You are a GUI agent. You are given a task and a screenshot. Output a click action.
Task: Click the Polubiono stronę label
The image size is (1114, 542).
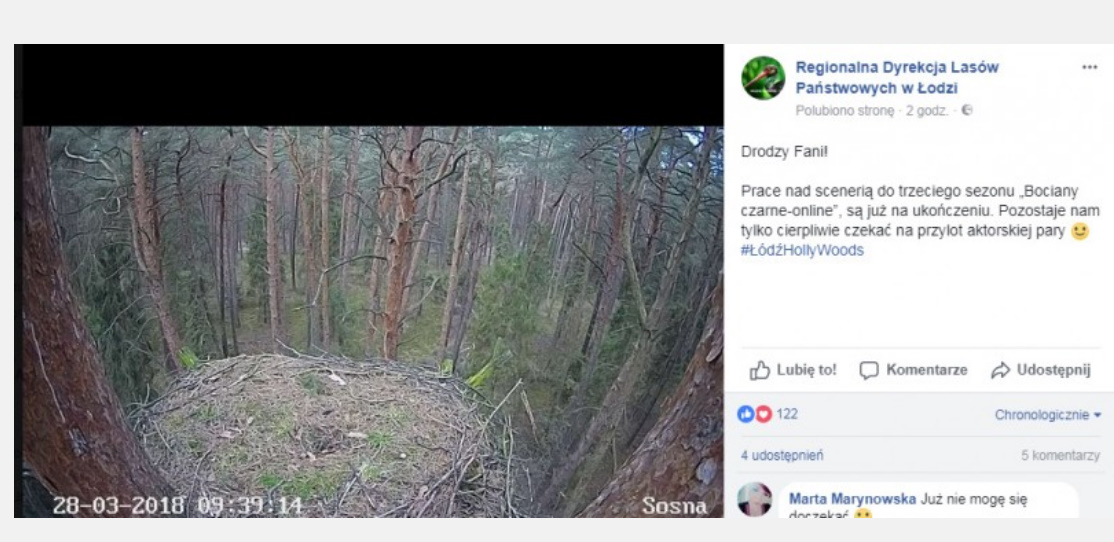(x=845, y=111)
